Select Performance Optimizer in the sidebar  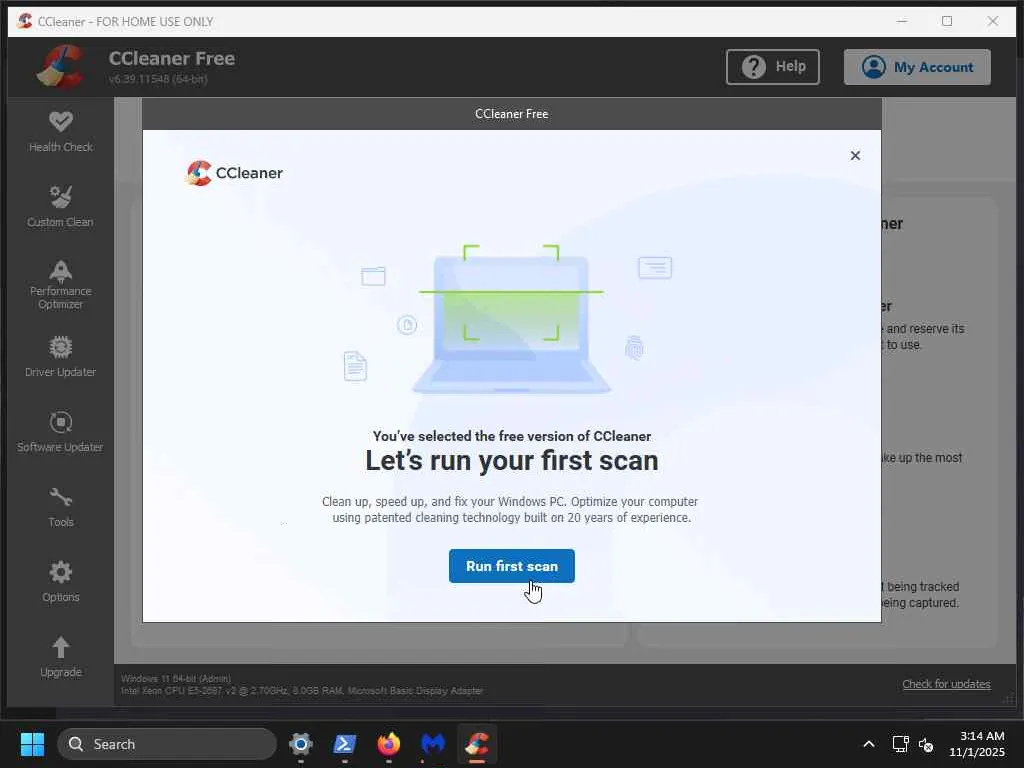pos(60,285)
